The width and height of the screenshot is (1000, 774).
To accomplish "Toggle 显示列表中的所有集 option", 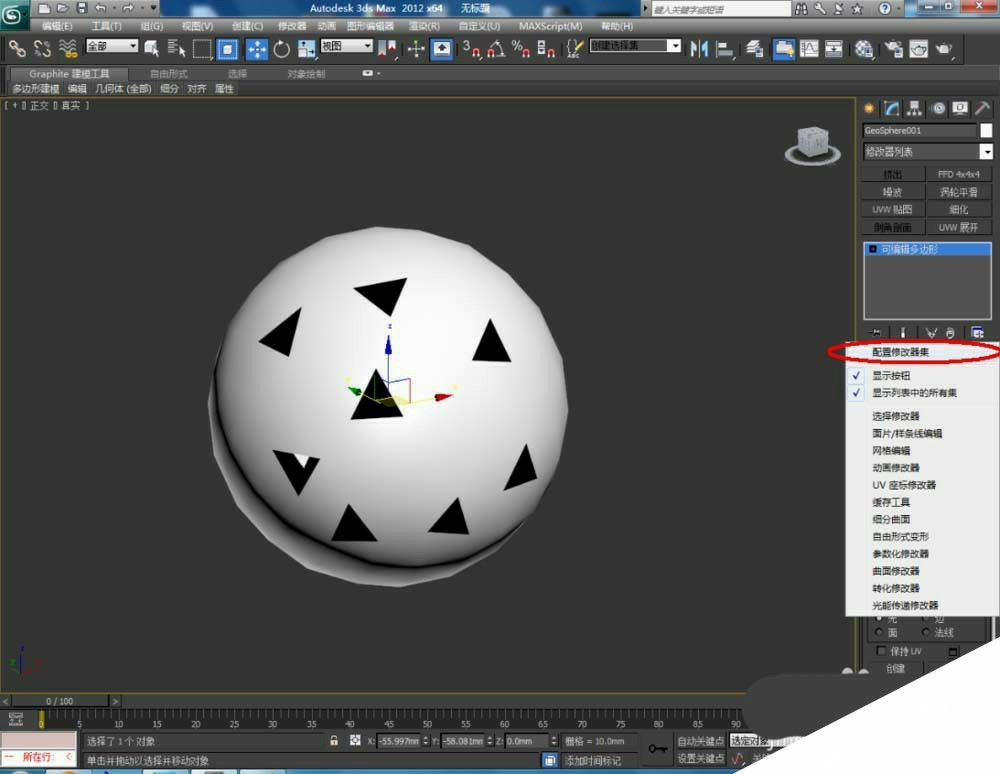I will [914, 393].
